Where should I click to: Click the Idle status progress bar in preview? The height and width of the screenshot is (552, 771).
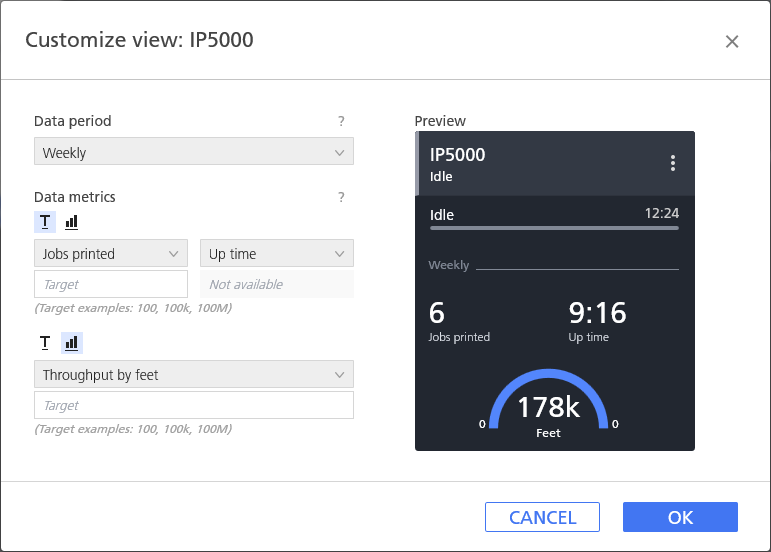(554, 228)
